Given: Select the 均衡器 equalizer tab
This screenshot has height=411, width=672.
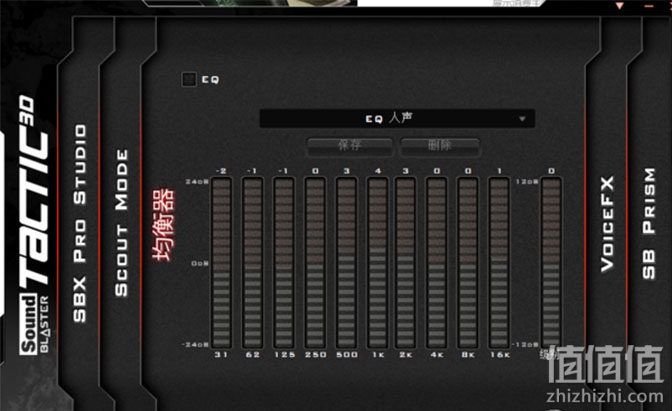Looking at the screenshot, I should click(x=164, y=224).
